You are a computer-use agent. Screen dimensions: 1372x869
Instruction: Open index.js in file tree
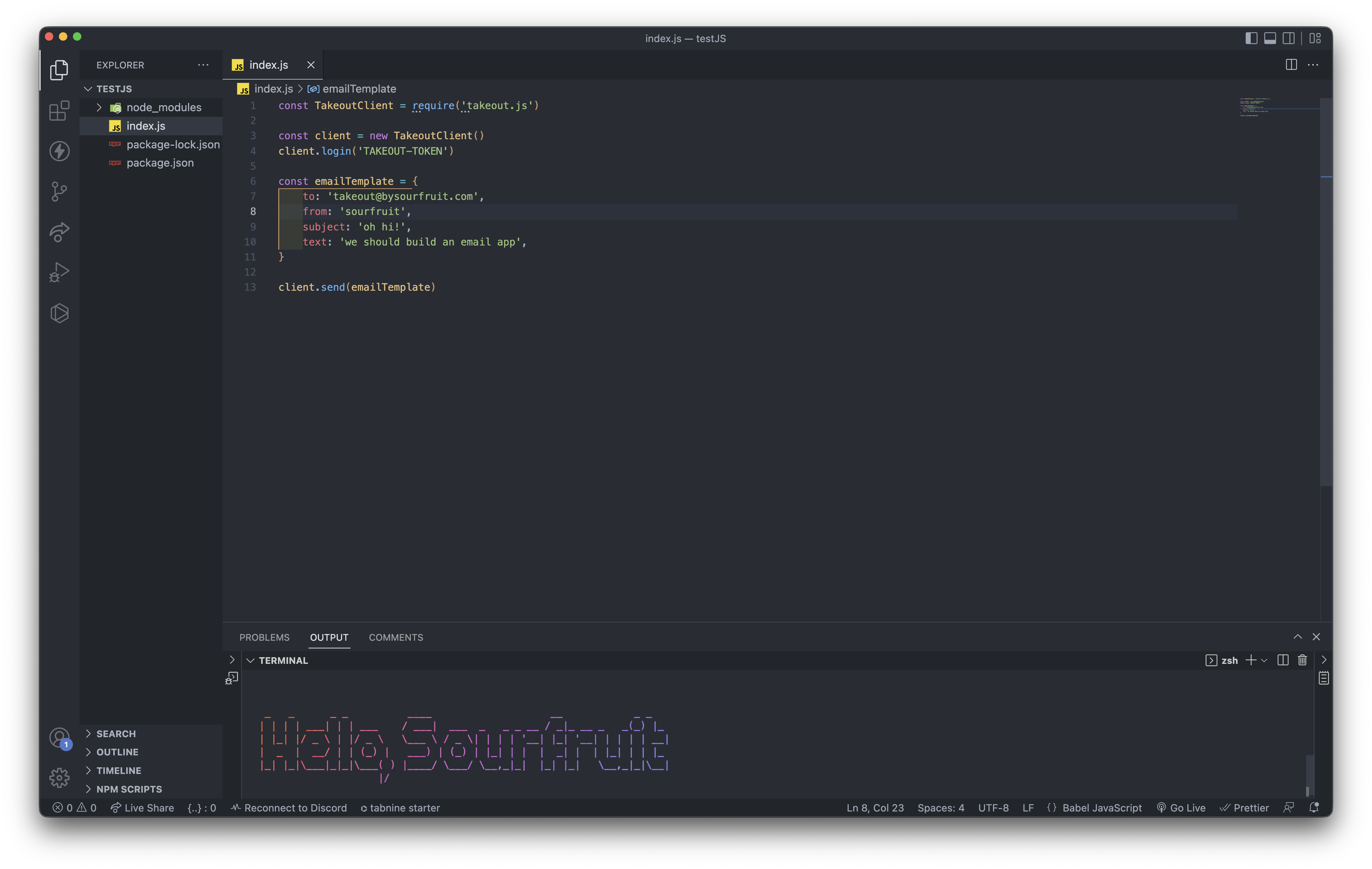tap(151, 126)
